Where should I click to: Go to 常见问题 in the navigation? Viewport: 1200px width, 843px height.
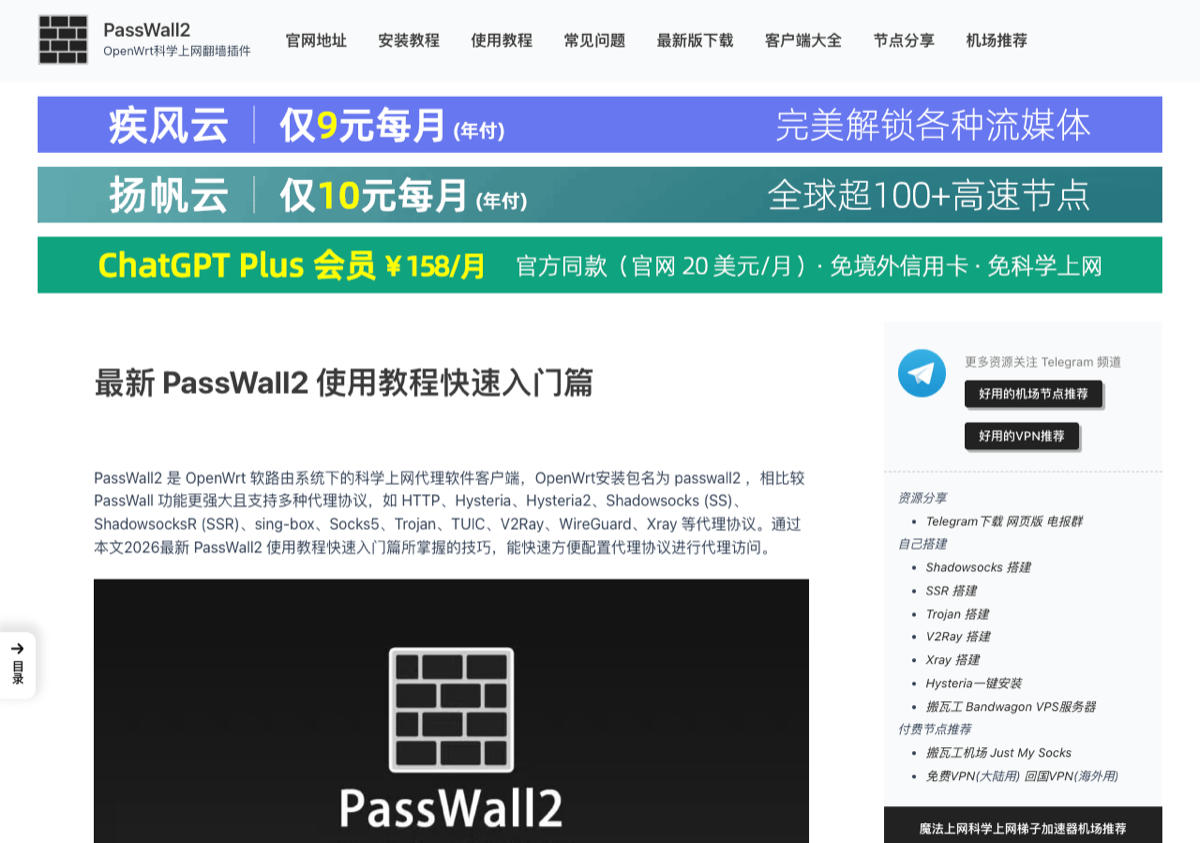coord(595,41)
